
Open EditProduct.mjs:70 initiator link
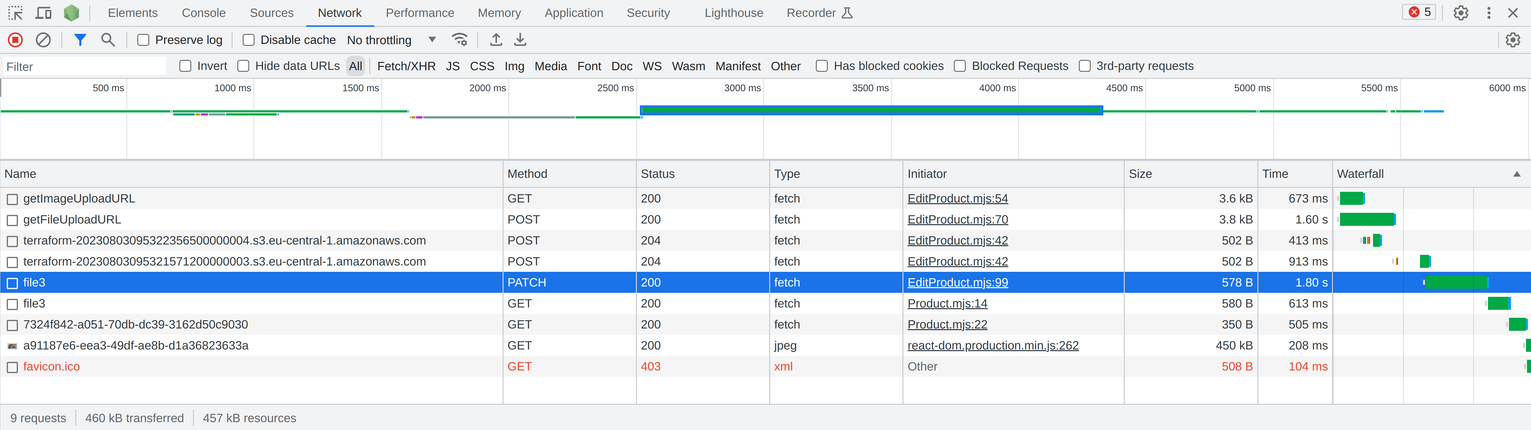[x=957, y=220]
